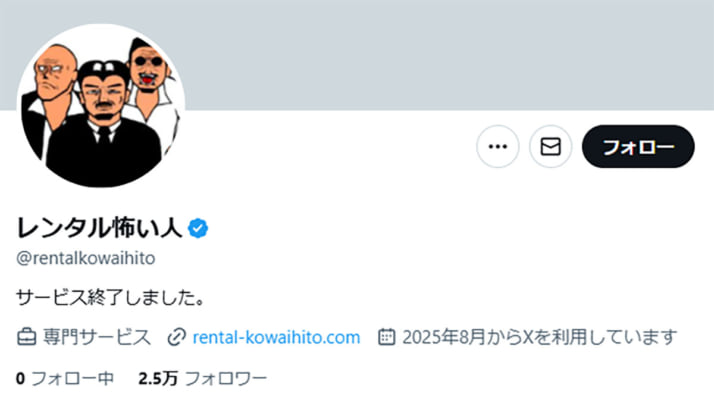Click the calendar join date icon

coord(386,337)
